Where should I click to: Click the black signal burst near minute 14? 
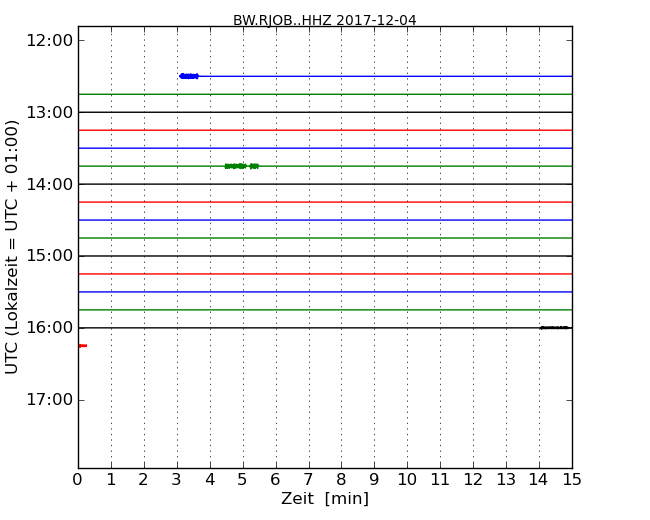click(554, 328)
